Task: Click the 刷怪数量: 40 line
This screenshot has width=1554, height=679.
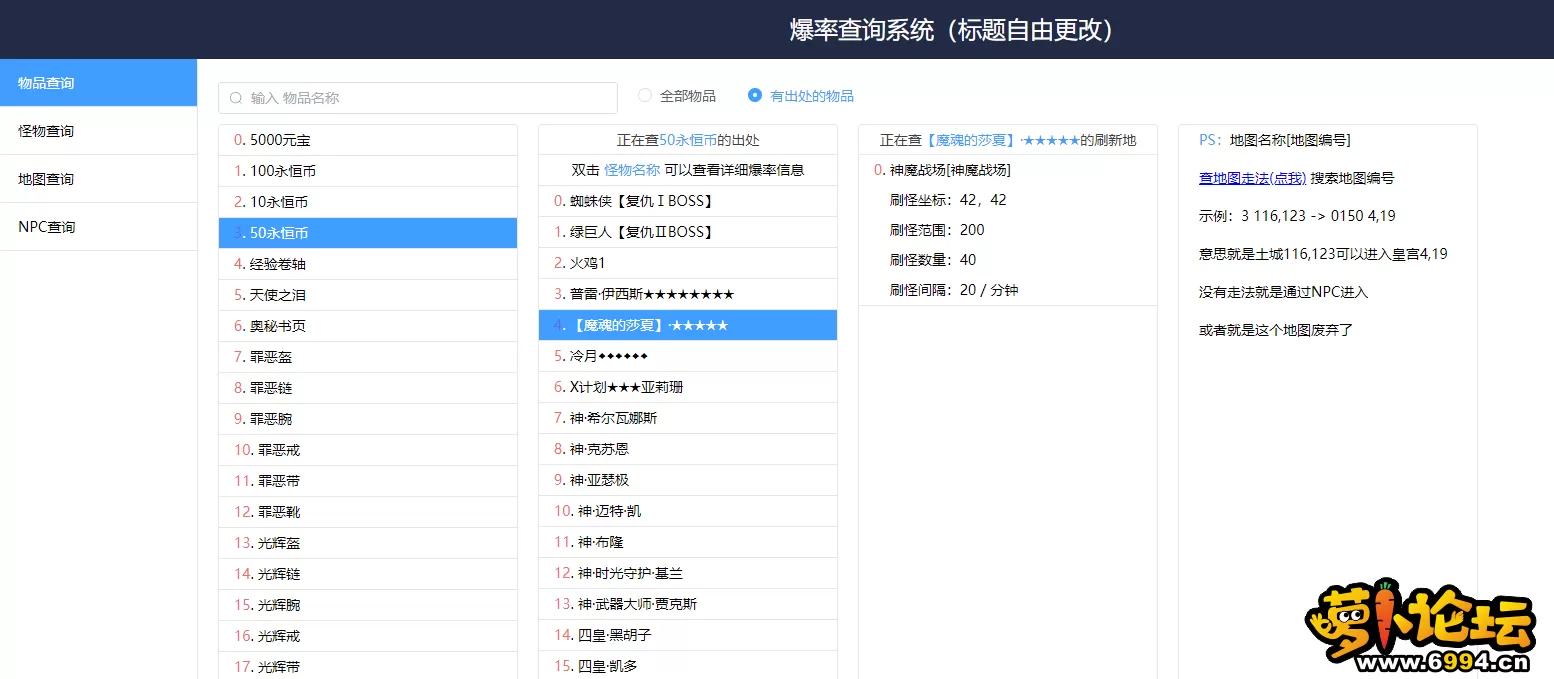Action: (933, 260)
